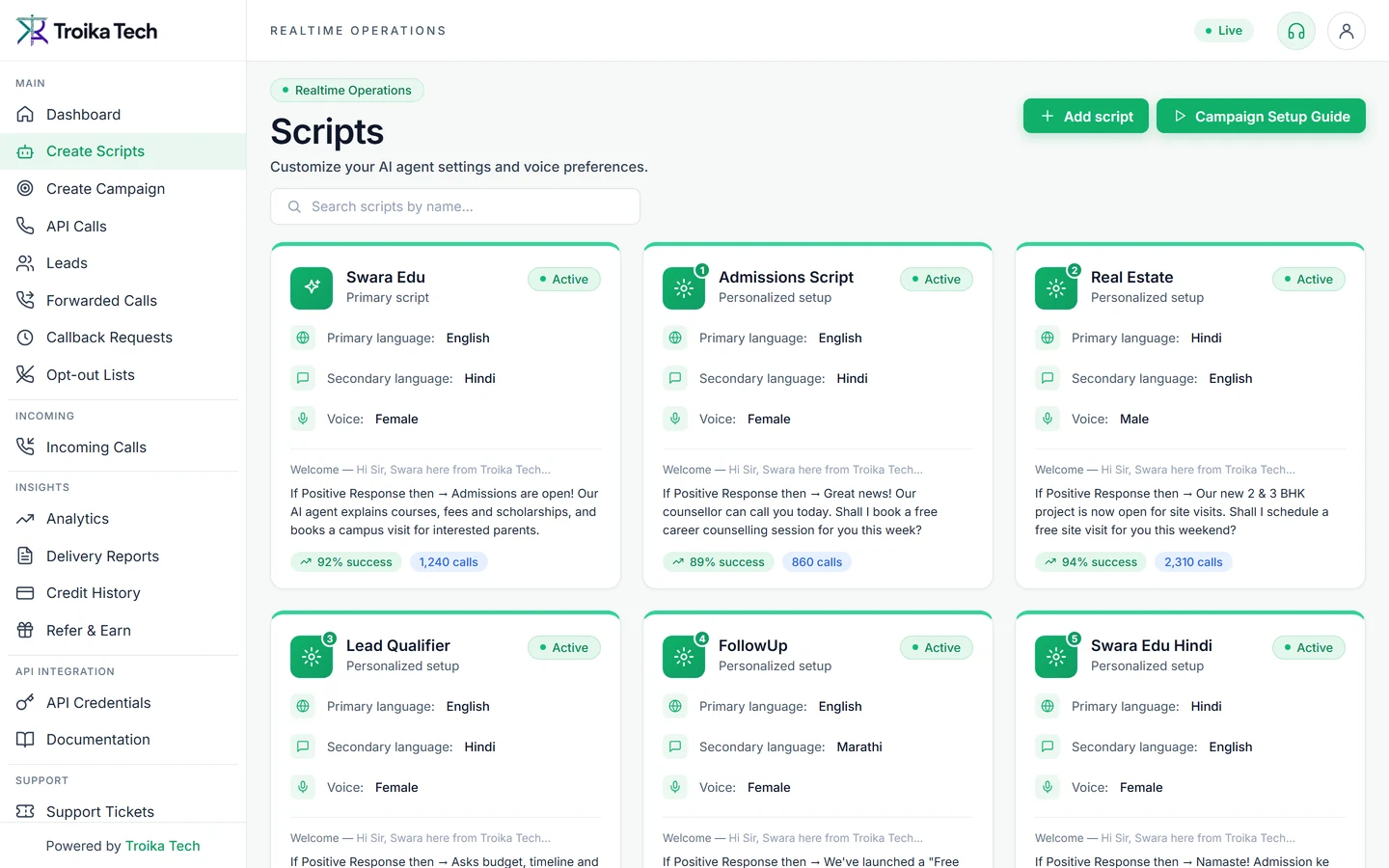Click the 92% success tag
The image size is (1389, 868).
[346, 562]
